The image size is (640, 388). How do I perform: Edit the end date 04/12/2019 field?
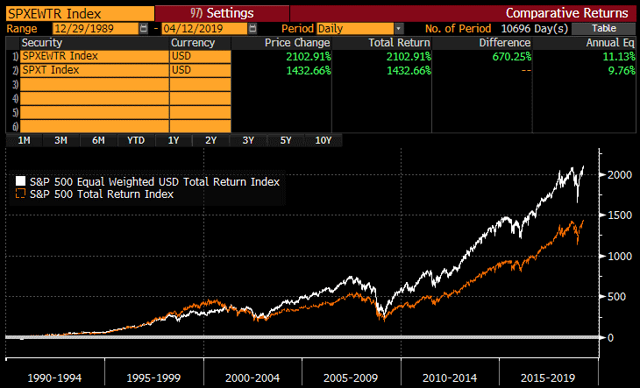pos(204,29)
